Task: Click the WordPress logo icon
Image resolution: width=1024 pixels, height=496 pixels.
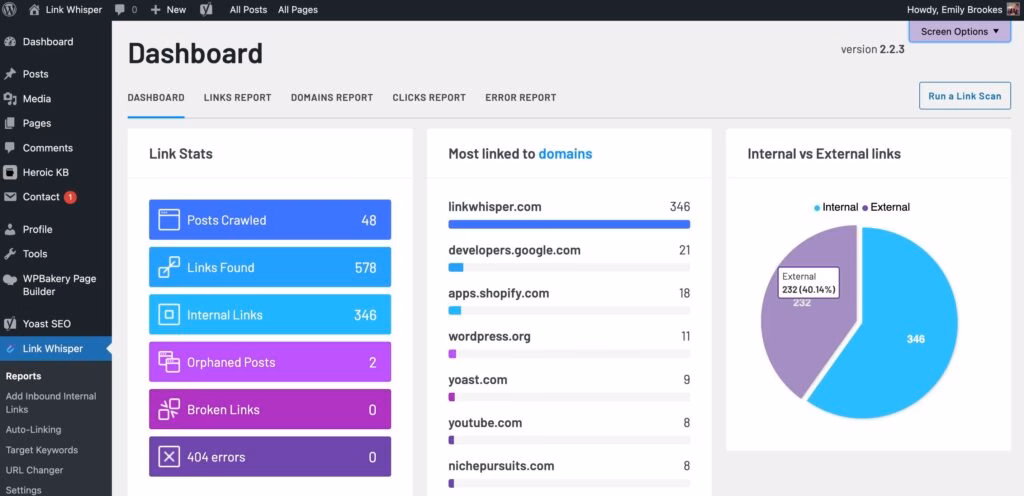Action: 10,9
